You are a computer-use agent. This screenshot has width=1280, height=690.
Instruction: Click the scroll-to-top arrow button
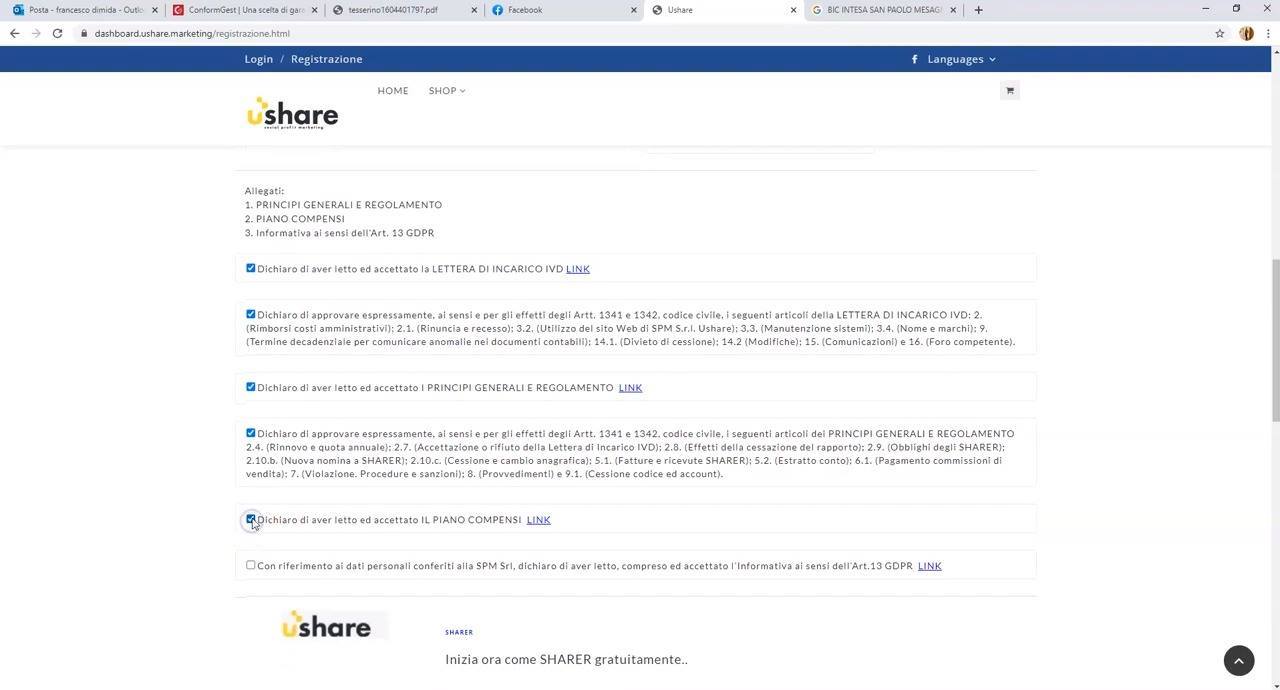click(1239, 660)
